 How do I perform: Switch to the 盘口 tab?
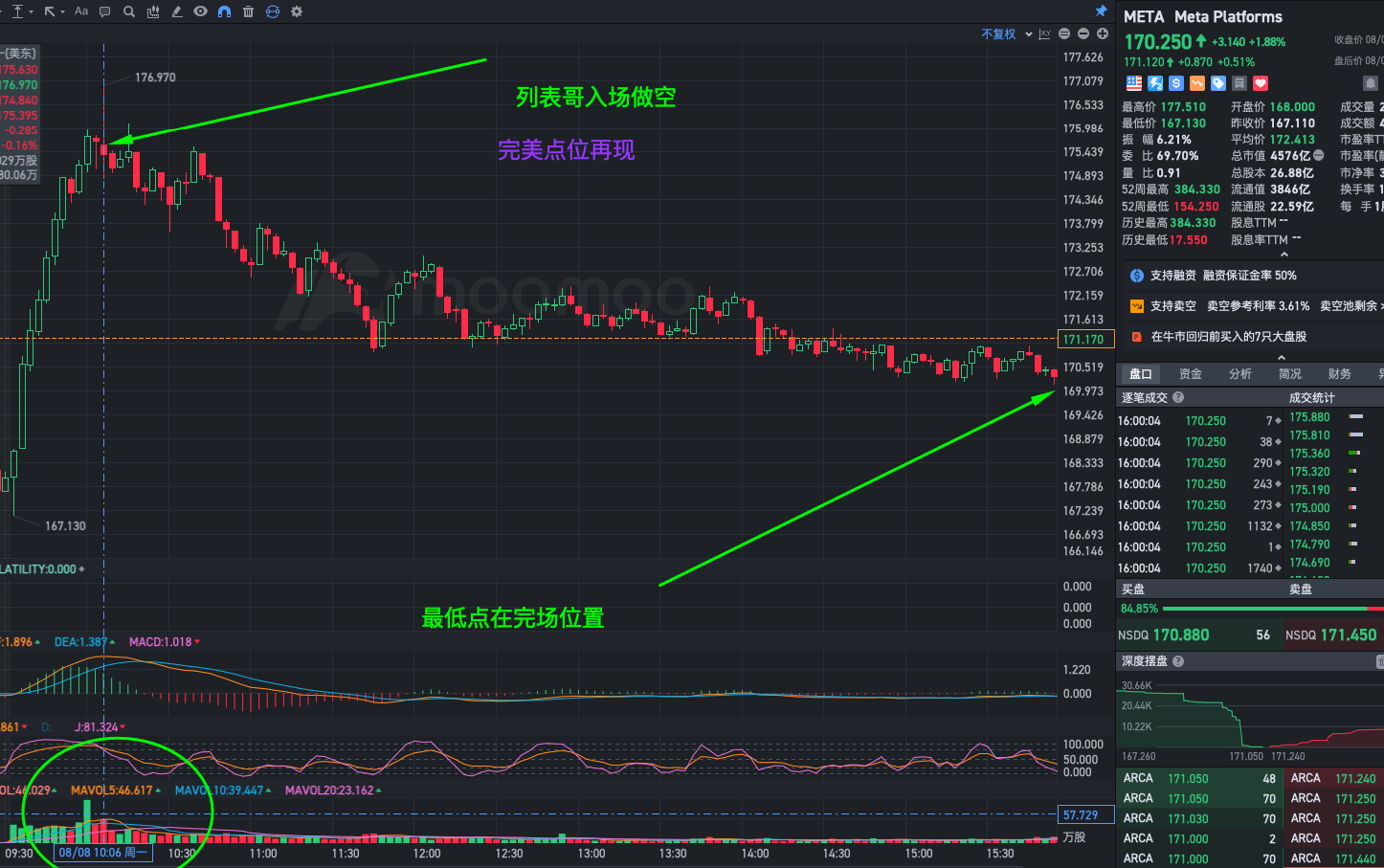coord(1141,374)
